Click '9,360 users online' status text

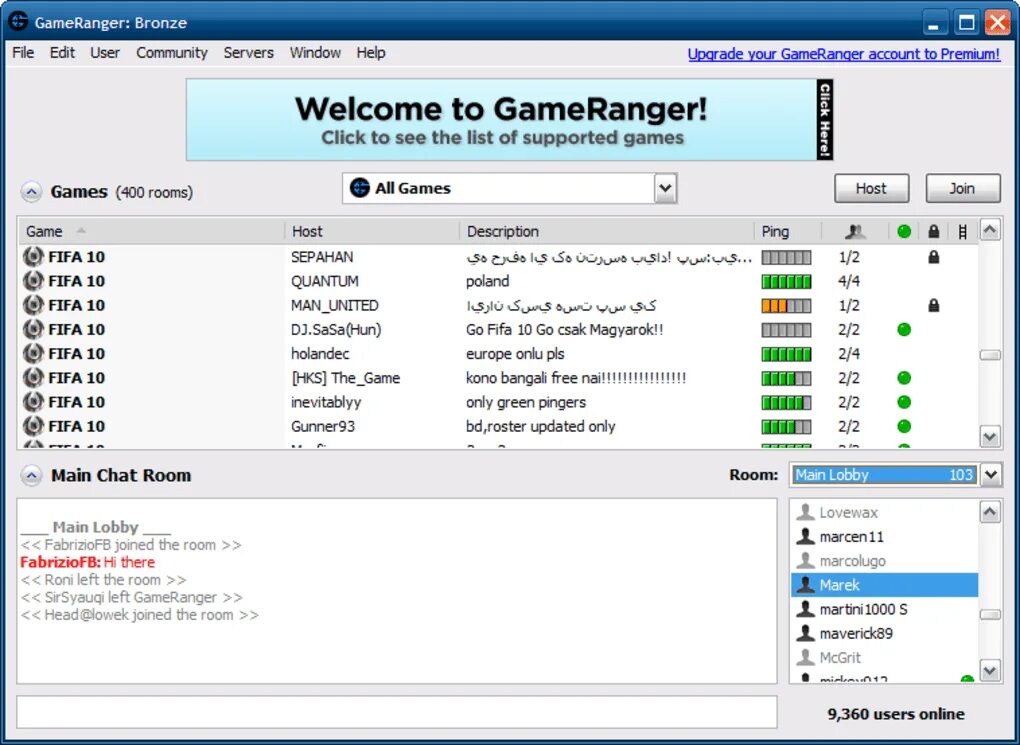tap(896, 714)
